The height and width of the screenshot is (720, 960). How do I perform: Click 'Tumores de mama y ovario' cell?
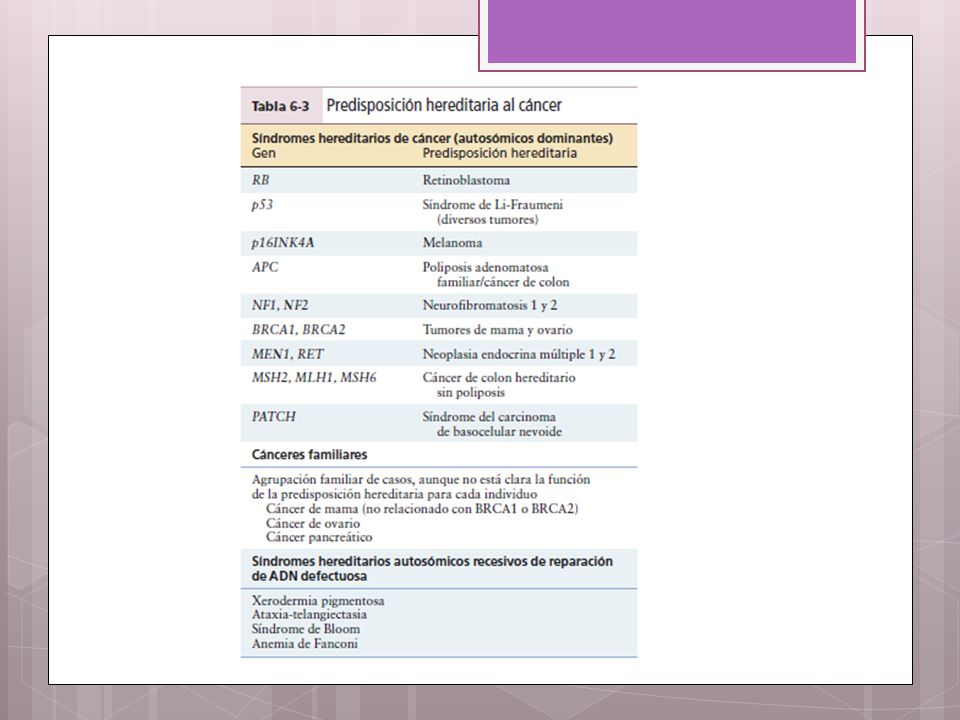pyautogui.click(x=498, y=330)
